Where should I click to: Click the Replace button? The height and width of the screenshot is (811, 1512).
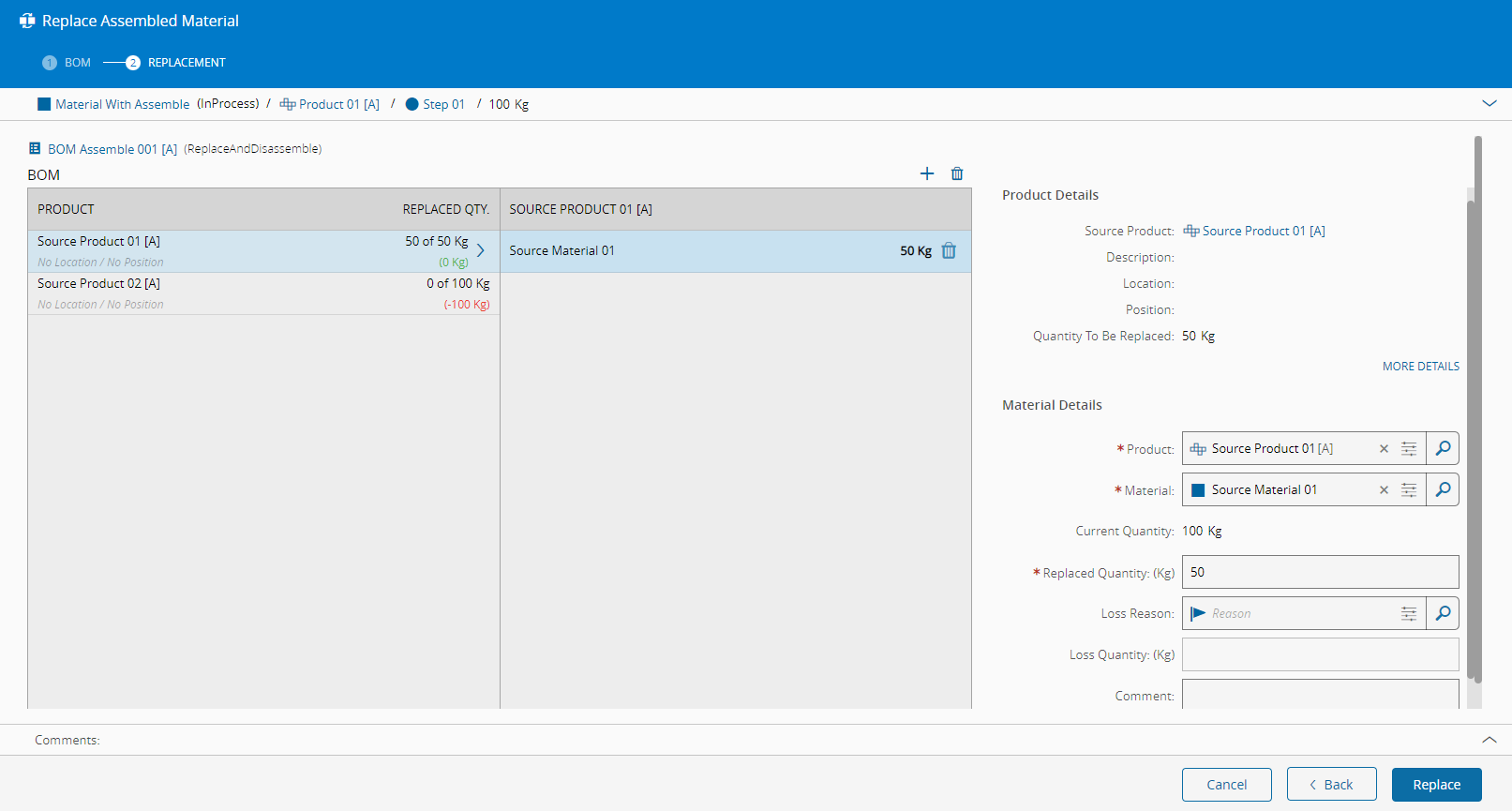click(1436, 785)
